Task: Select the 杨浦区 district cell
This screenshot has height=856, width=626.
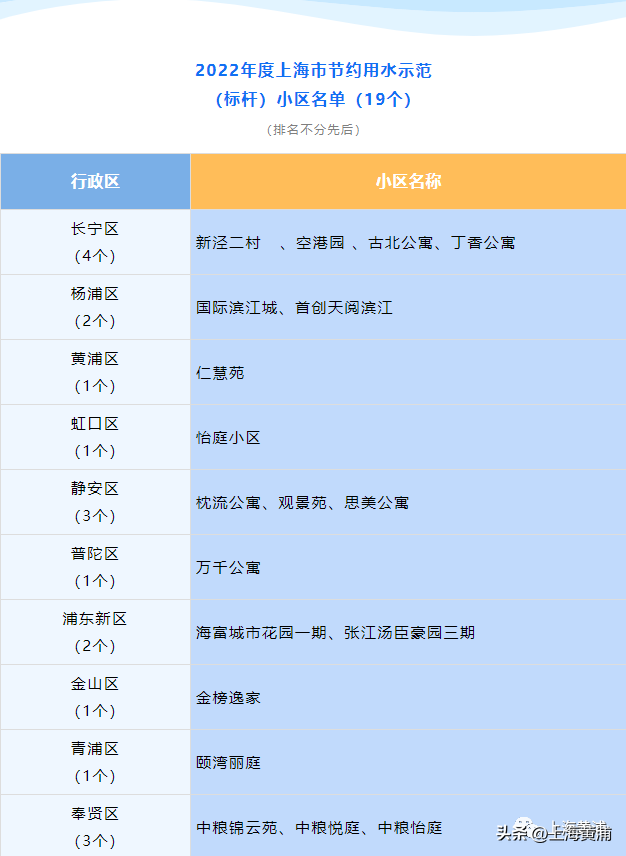Action: point(95,307)
